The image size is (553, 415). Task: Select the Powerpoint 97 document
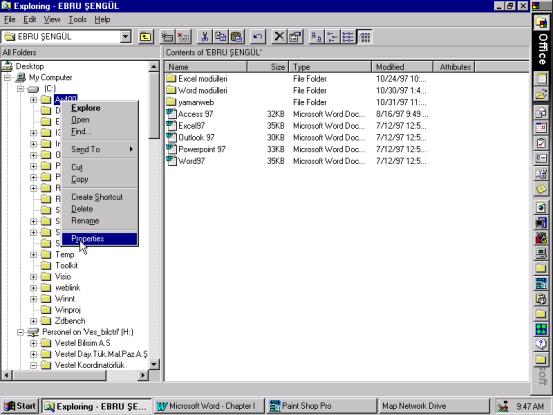196,149
